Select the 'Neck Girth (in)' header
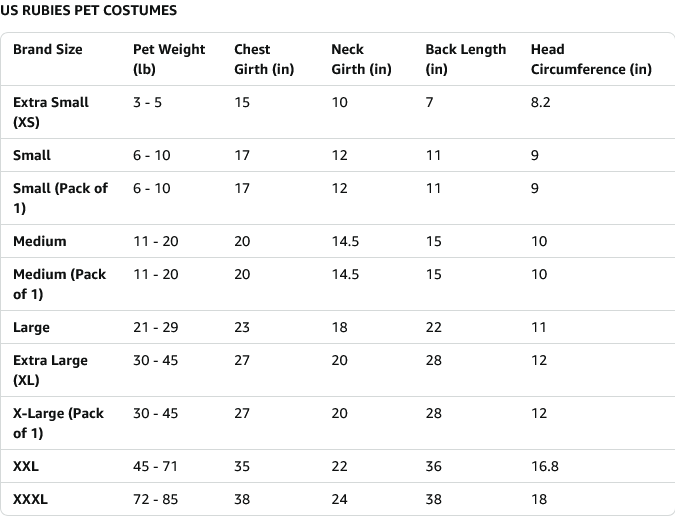This screenshot has height=516, width=675. click(x=361, y=59)
